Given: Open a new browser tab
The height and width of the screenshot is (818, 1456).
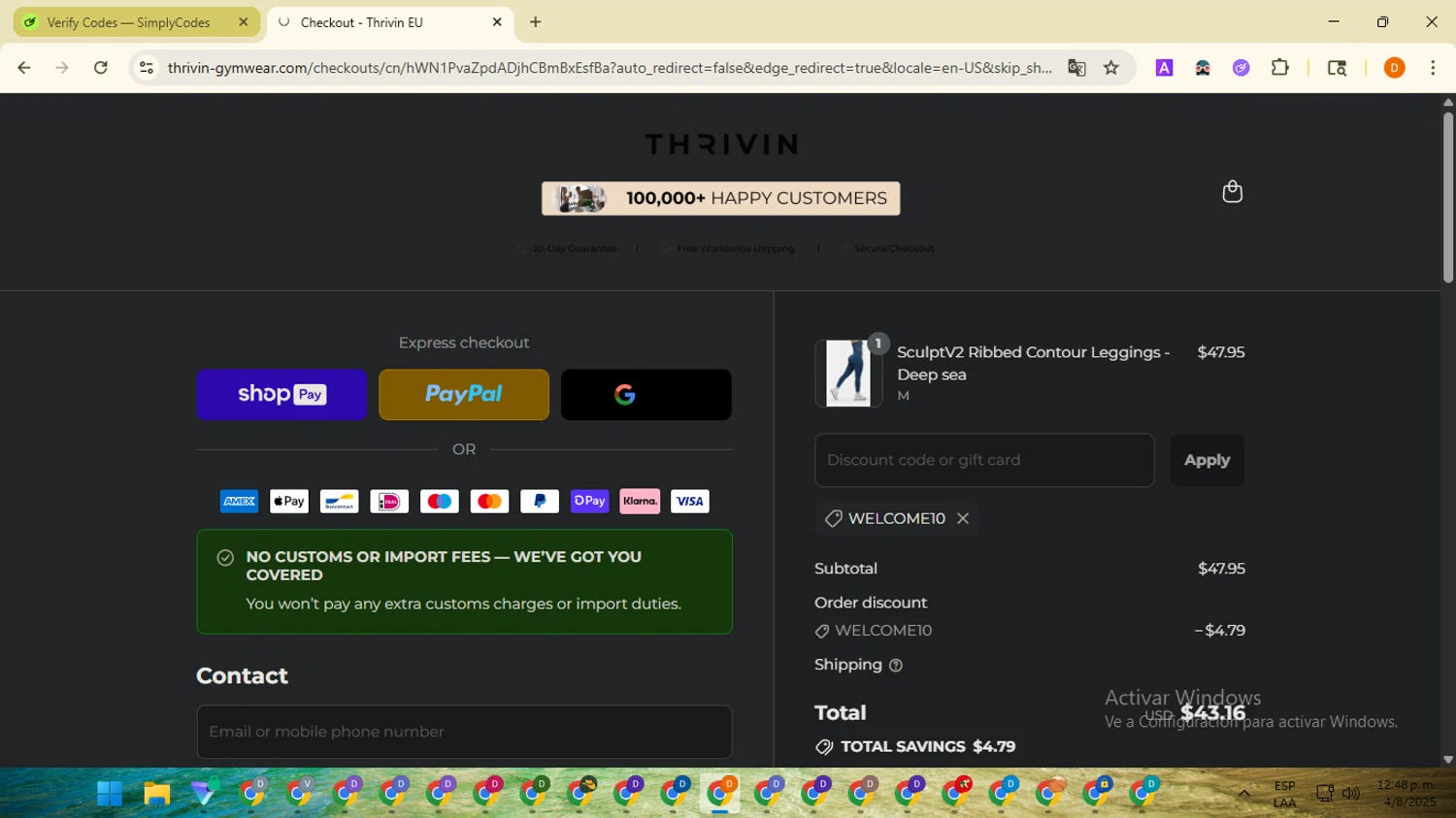Looking at the screenshot, I should point(536,22).
